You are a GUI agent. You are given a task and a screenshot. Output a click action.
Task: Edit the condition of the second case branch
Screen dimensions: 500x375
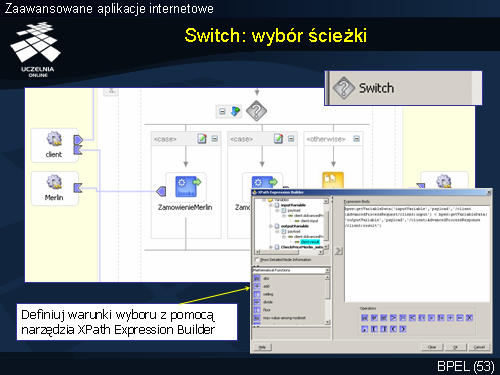pyautogui.click(x=278, y=139)
